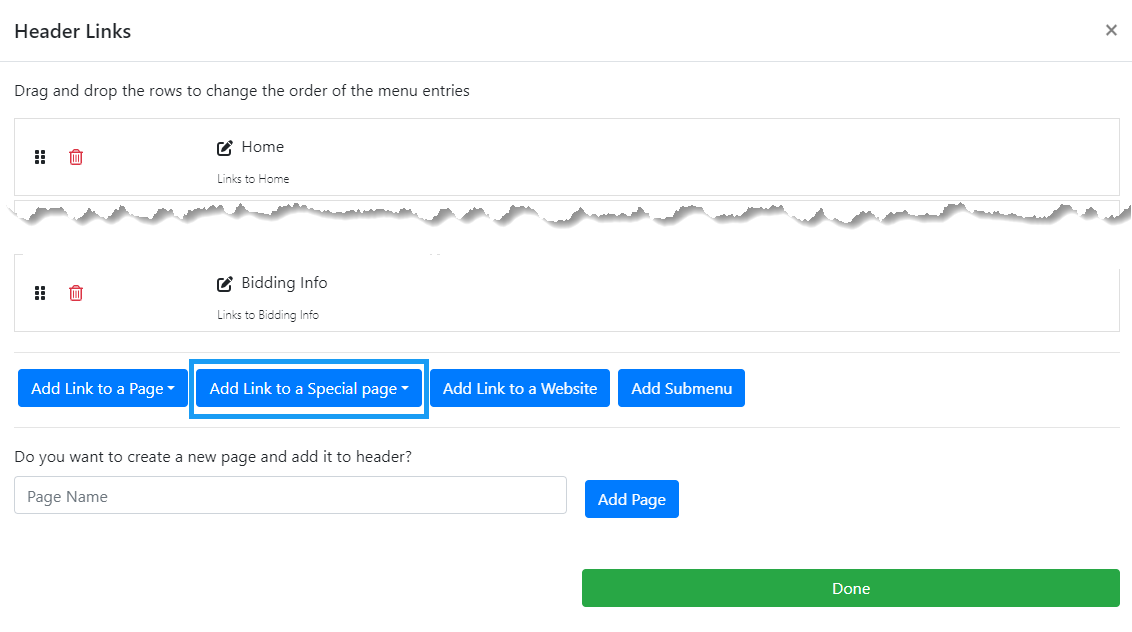The width and height of the screenshot is (1132, 632).
Task: Click the Add Link to a Website button
Action: [x=520, y=389]
